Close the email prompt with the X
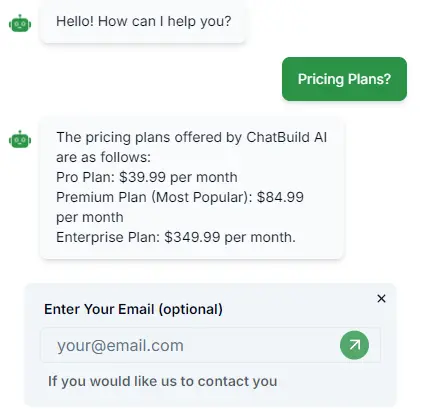421x409 pixels. [381, 298]
